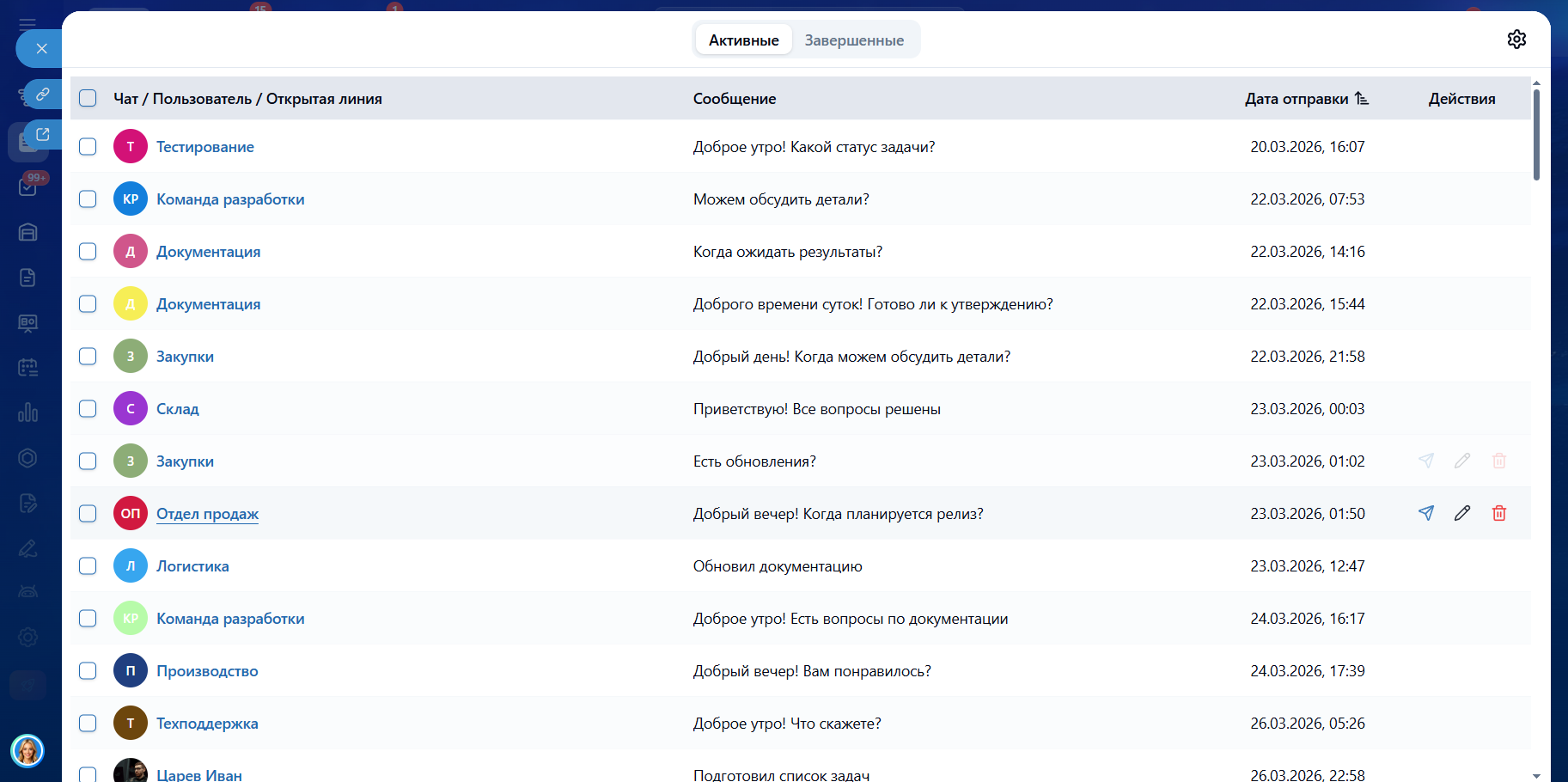Tick the Логистика row checkbox
The height and width of the screenshot is (782, 1568).
88,566
